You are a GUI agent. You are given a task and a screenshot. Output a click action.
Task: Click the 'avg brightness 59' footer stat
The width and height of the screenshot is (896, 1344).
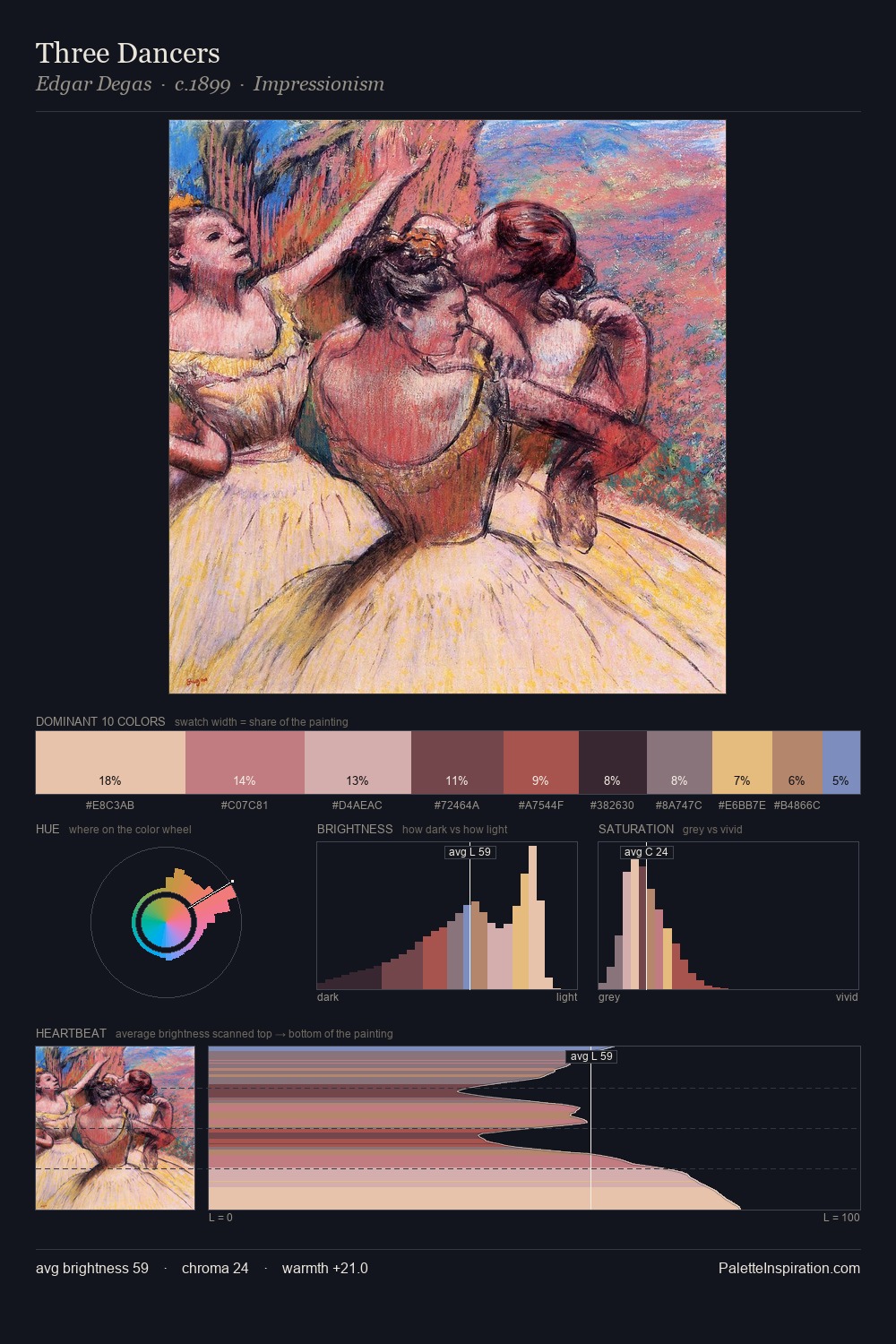pyautogui.click(x=92, y=1269)
